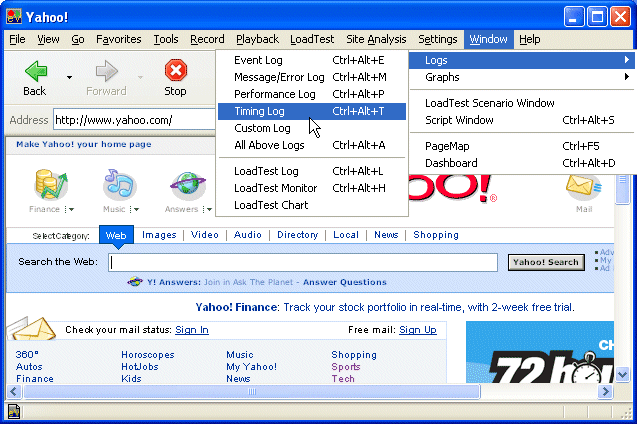Choose All Above Logs entry
637x424 pixels.
tap(312, 145)
